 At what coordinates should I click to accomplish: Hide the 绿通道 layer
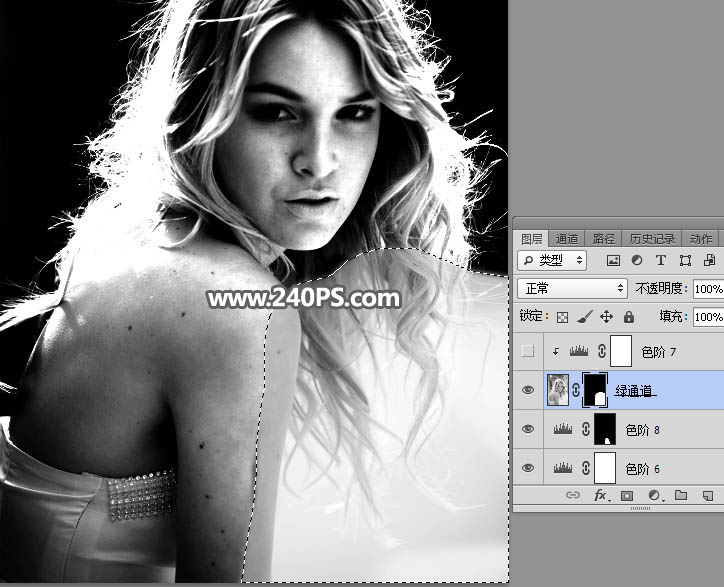pyautogui.click(x=528, y=390)
